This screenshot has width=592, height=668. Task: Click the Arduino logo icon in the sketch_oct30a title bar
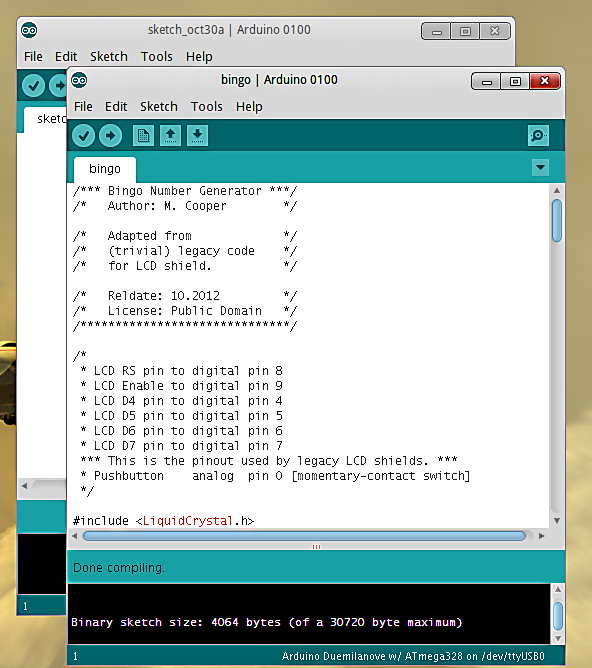pyautogui.click(x=29, y=30)
